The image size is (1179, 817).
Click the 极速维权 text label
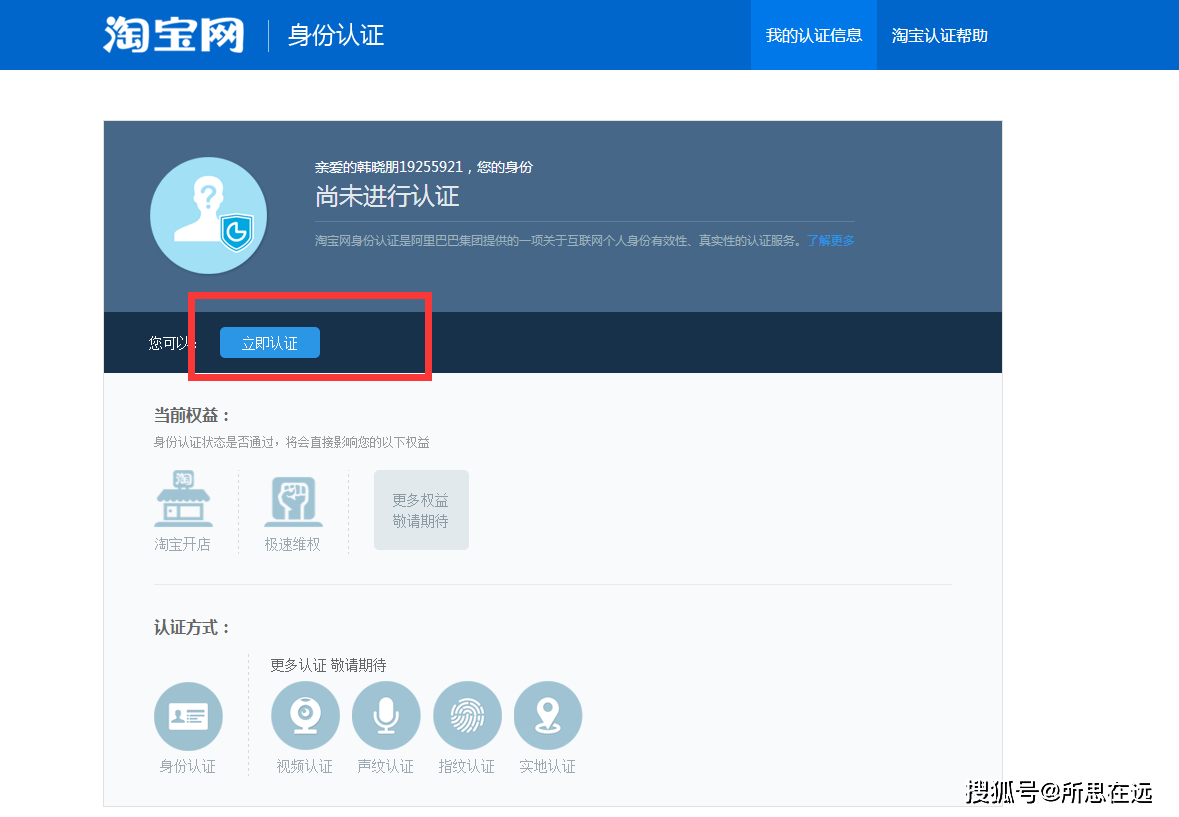(293, 545)
